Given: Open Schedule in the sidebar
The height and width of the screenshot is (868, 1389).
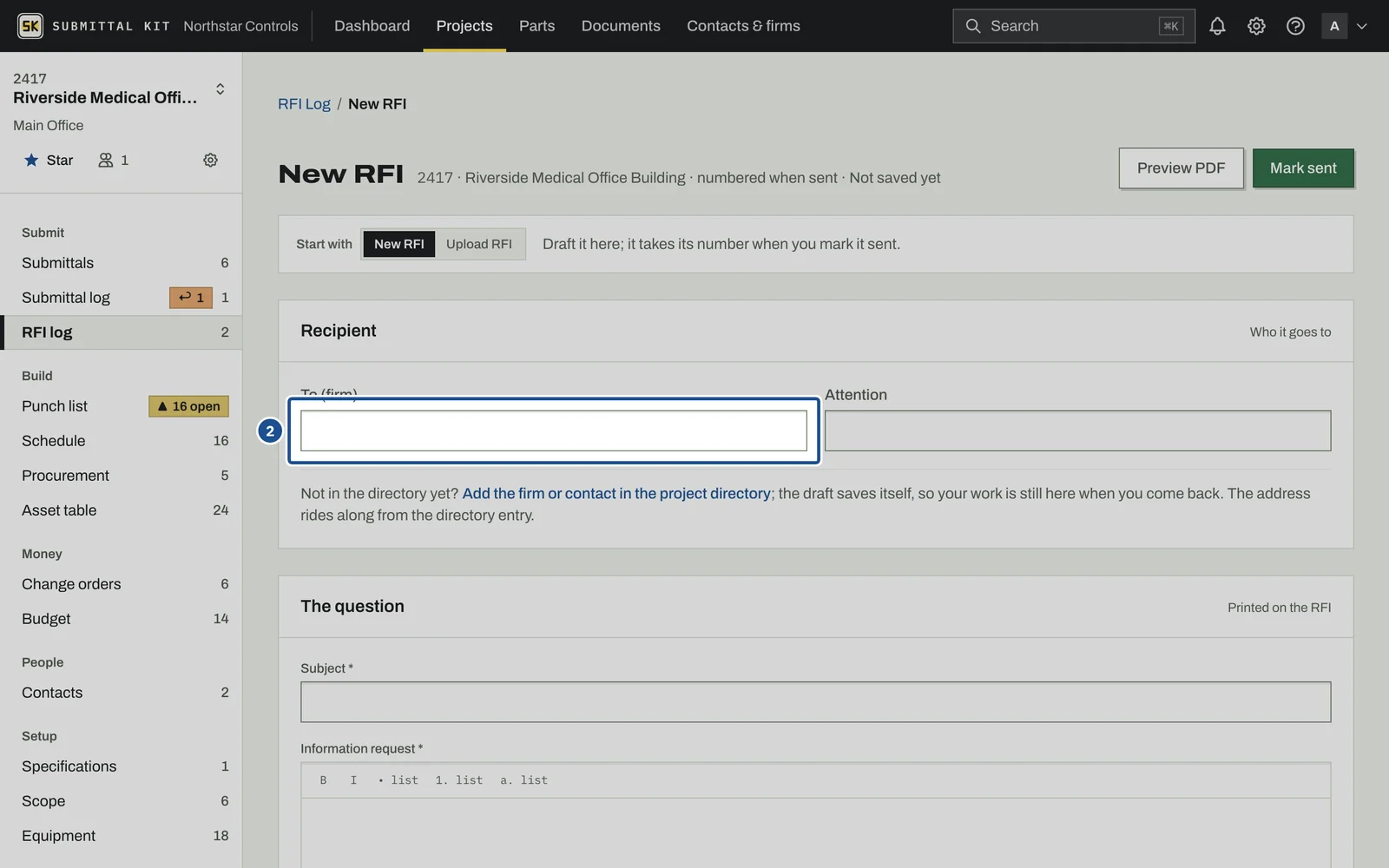Looking at the screenshot, I should (122, 441).
